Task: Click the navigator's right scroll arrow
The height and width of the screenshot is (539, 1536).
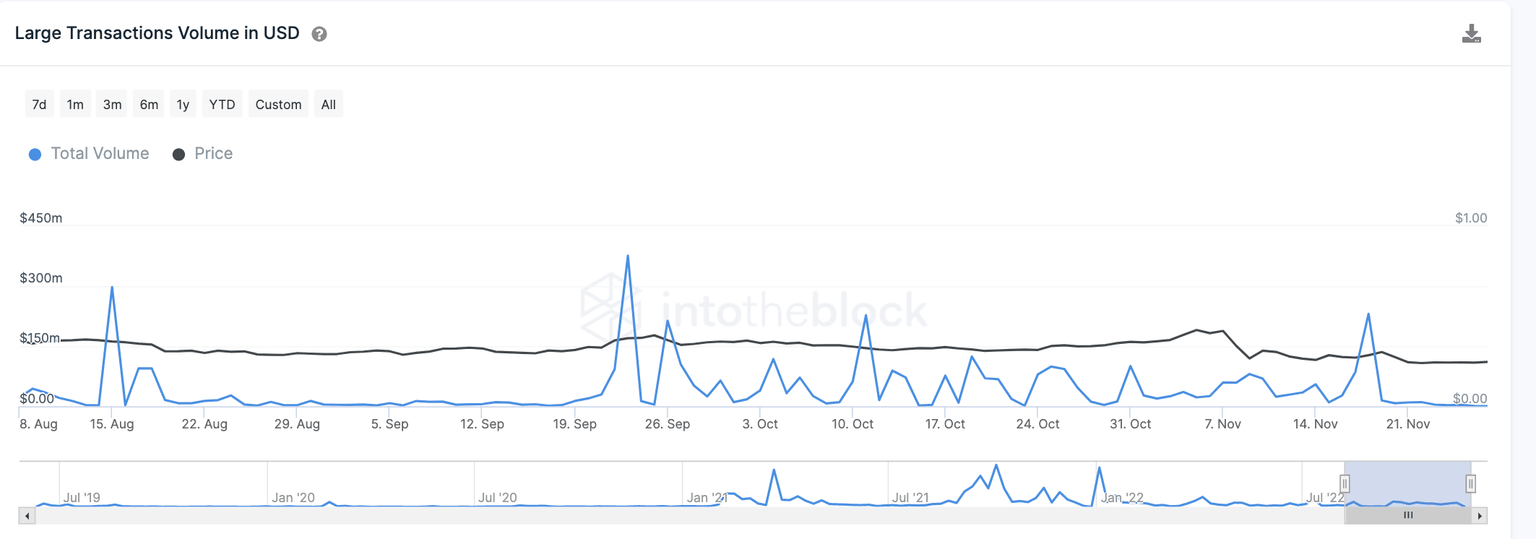Action: click(1480, 516)
